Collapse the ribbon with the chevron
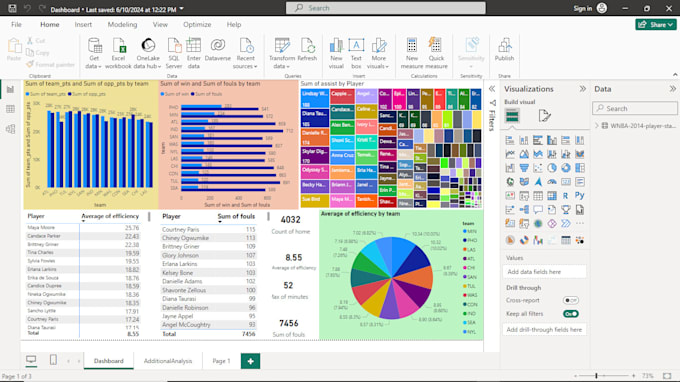The width and height of the screenshot is (680, 382). (675, 75)
